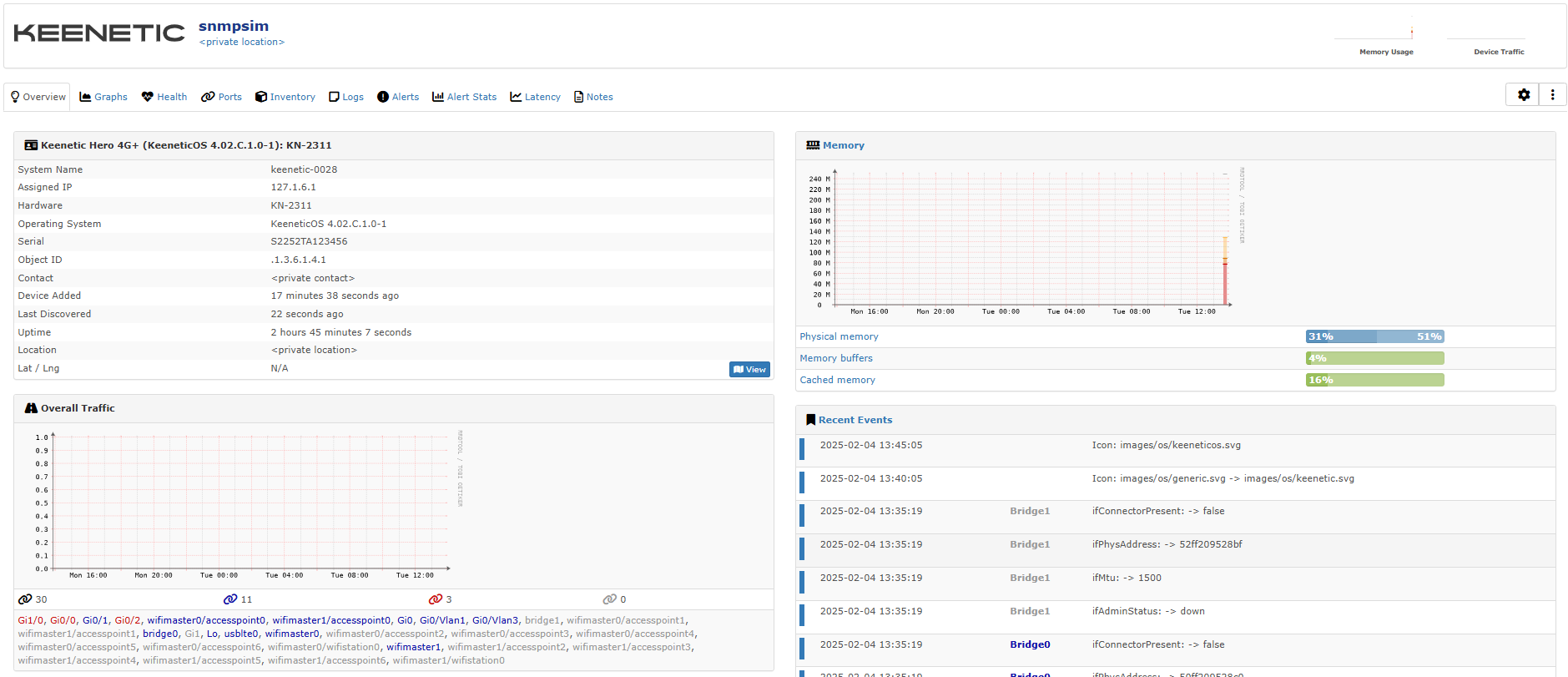Open the Gi0/Vlan3 port link

pos(495,620)
